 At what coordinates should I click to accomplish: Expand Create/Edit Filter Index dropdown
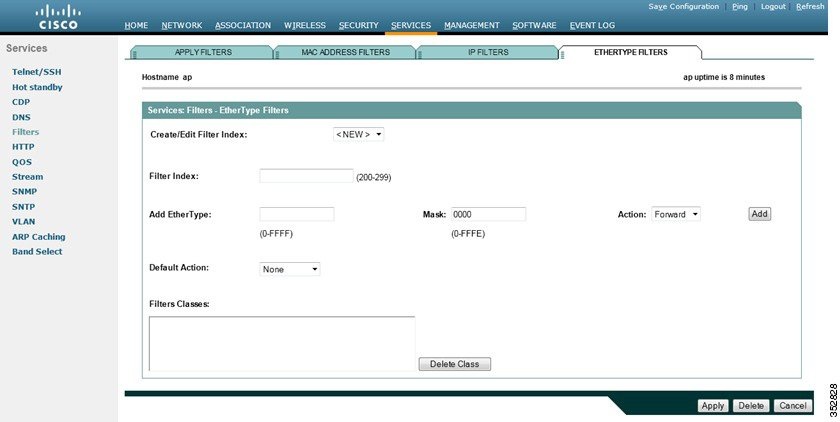pos(358,134)
